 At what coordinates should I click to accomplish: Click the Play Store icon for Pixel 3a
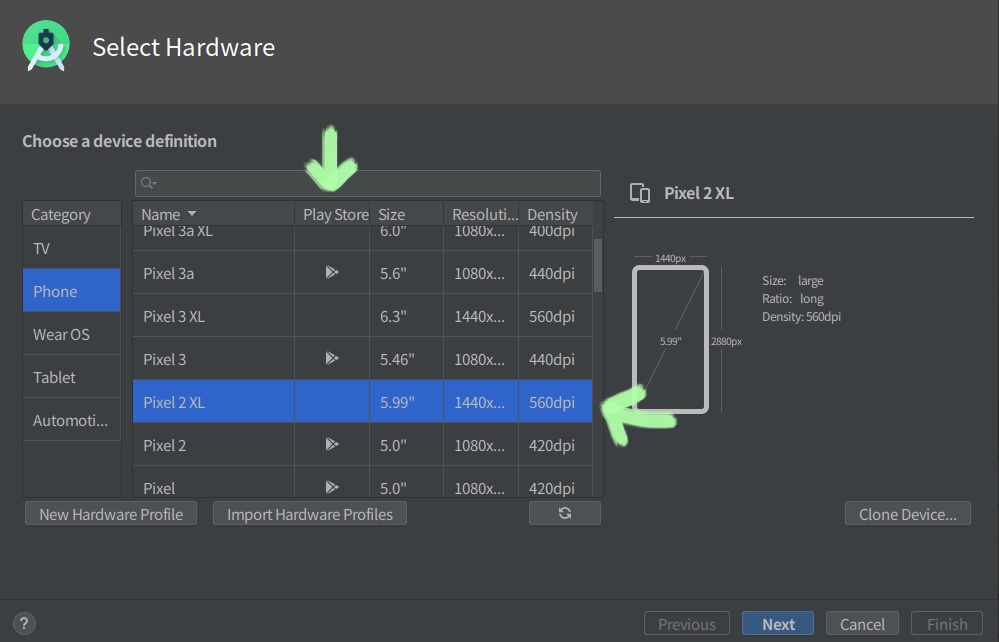[332, 273]
